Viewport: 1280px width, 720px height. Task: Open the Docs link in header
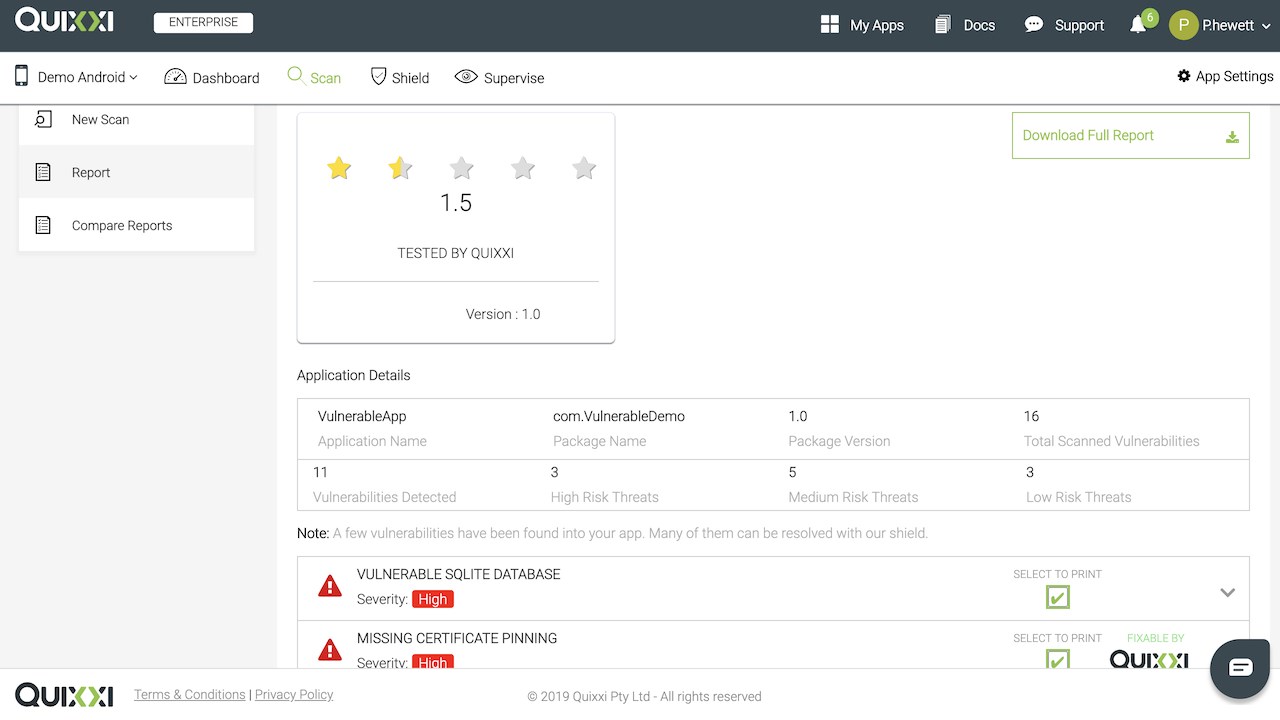pos(965,25)
